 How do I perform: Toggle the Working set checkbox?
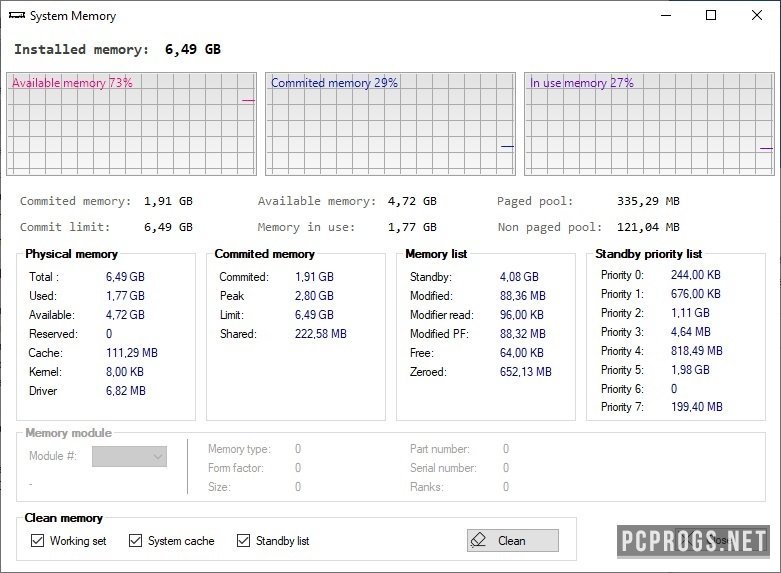[37, 540]
